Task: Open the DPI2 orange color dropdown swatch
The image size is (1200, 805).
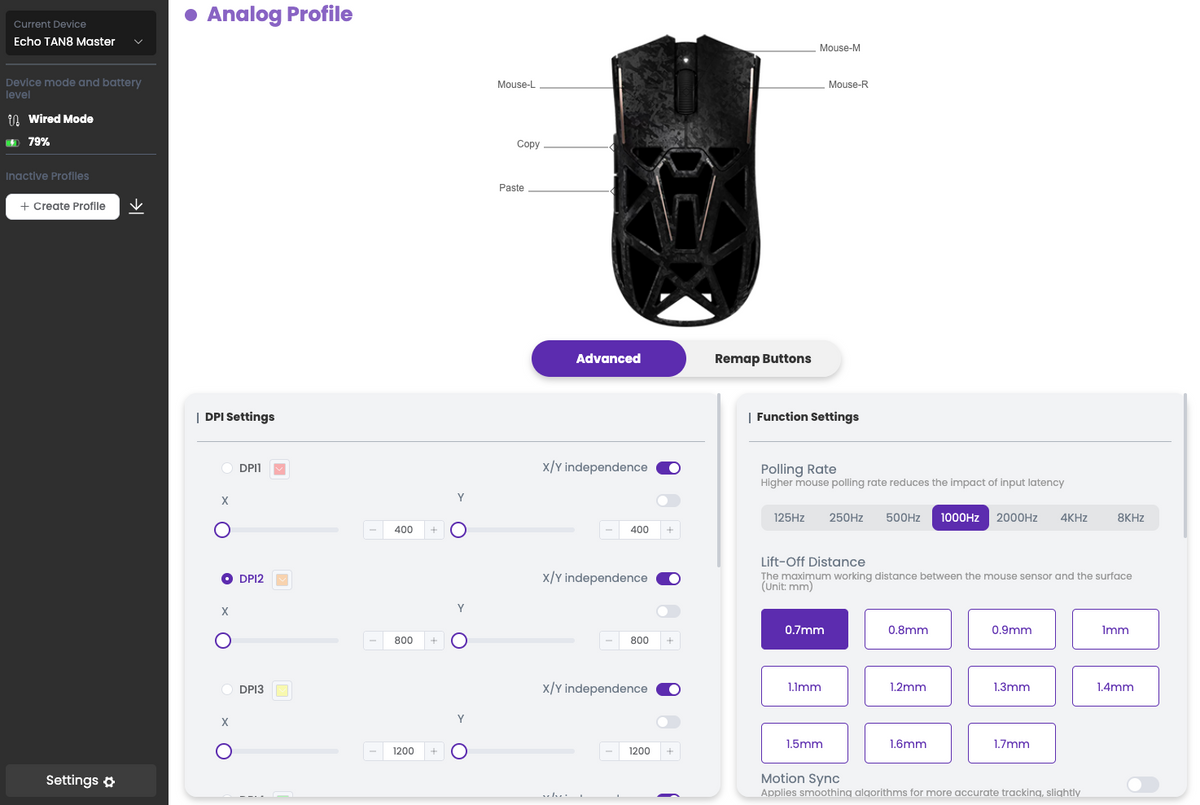Action: tap(282, 580)
